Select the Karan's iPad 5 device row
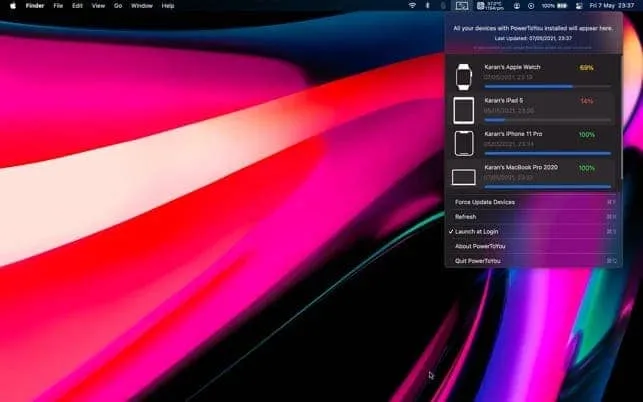Image resolution: width=643 pixels, height=402 pixels. point(532,106)
